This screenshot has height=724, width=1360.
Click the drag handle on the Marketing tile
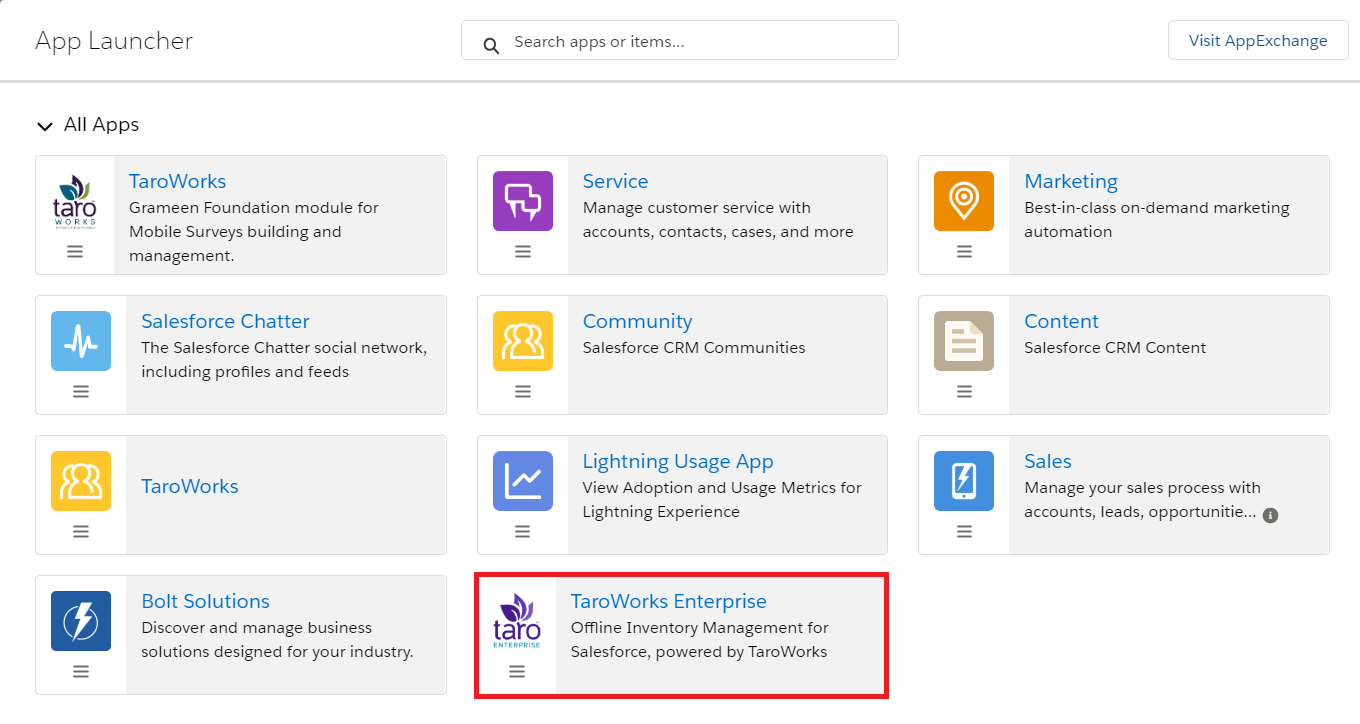coord(964,252)
